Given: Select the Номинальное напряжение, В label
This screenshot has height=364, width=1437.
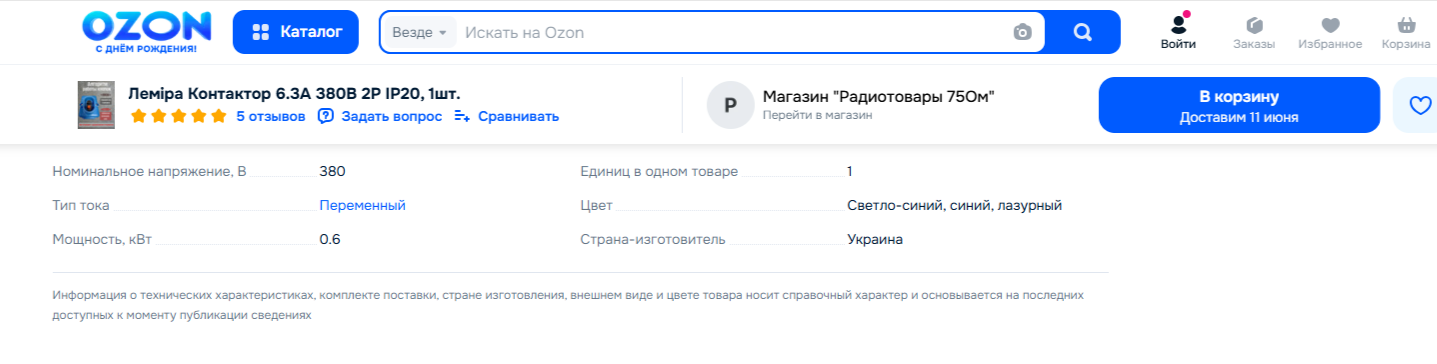Looking at the screenshot, I should [x=149, y=171].
